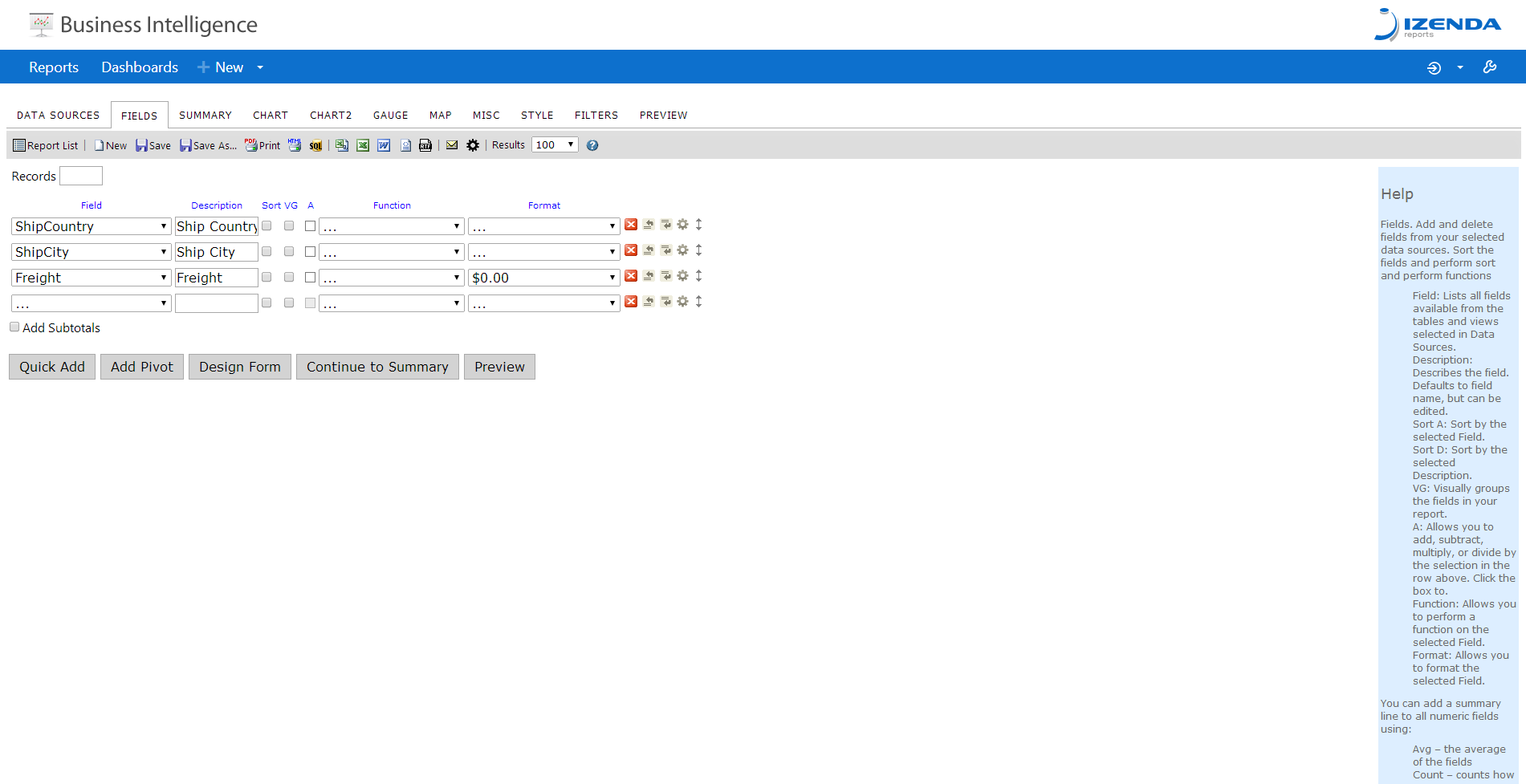Viewport: 1526px width, 784px height.
Task: Switch to the Gauge tab
Action: 391,116
